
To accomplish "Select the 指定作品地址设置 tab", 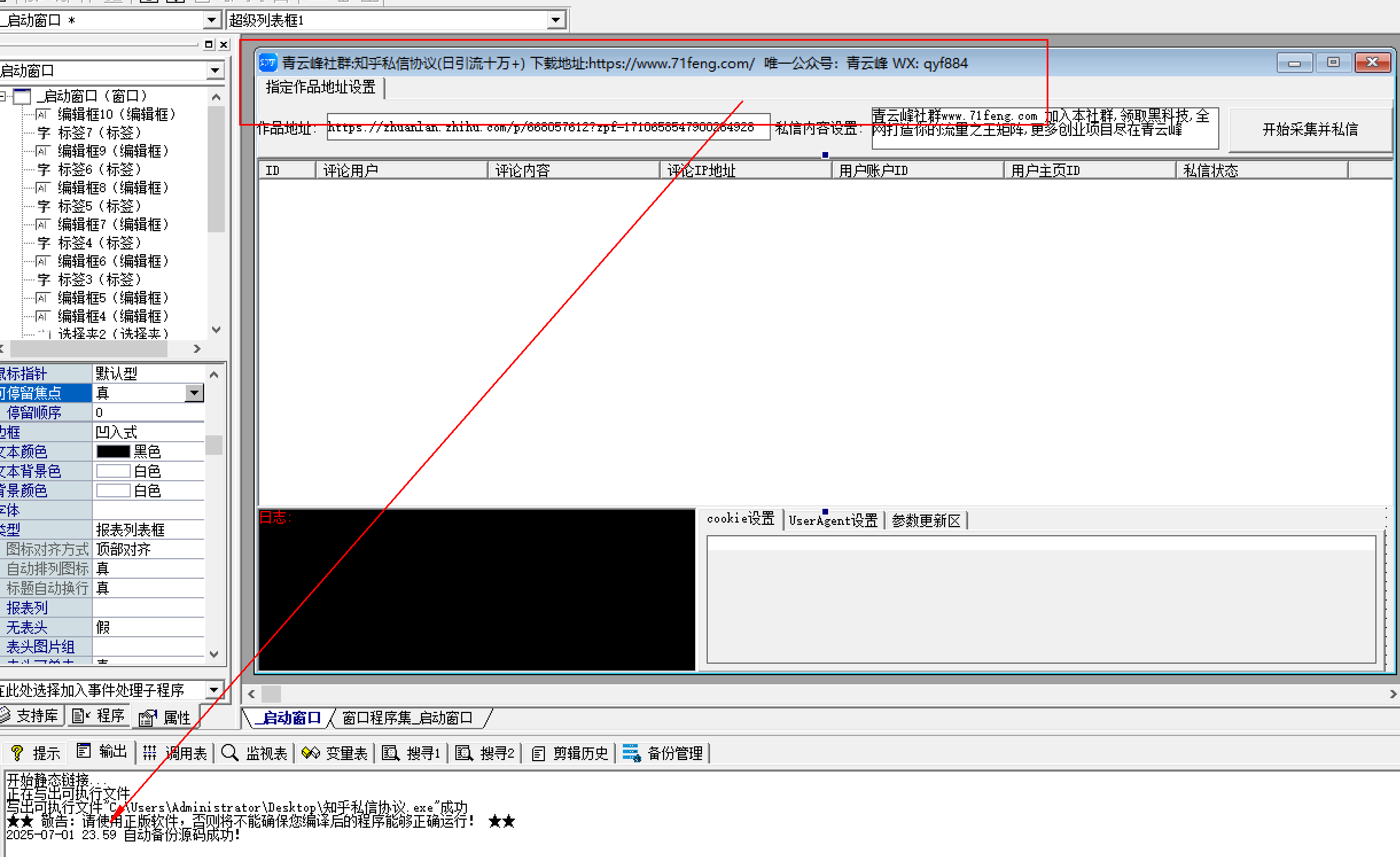I will click(321, 87).
